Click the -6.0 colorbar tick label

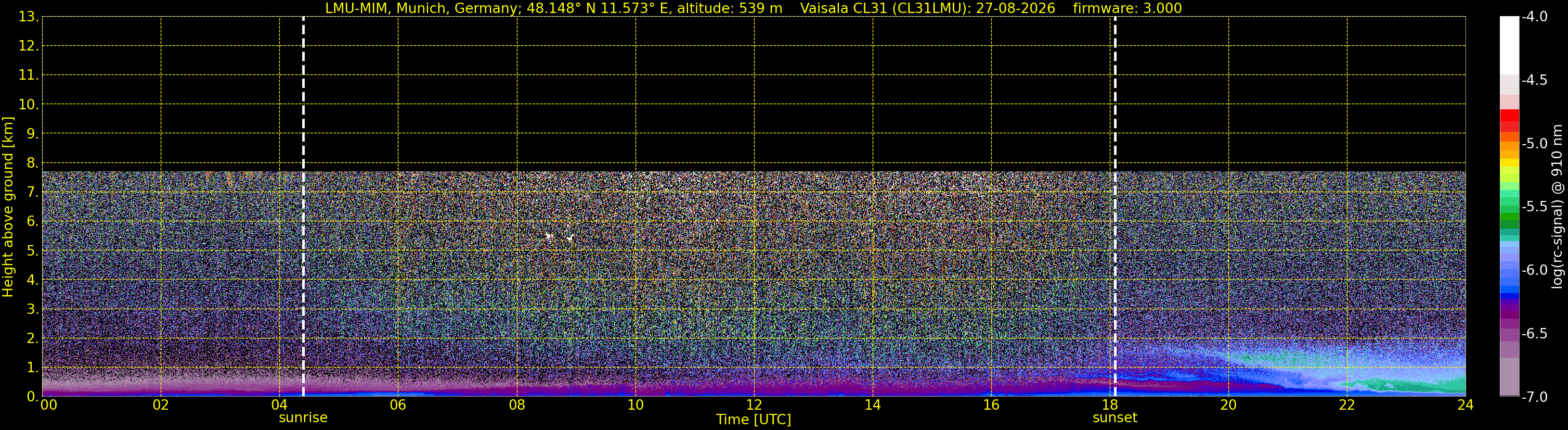click(x=1534, y=270)
